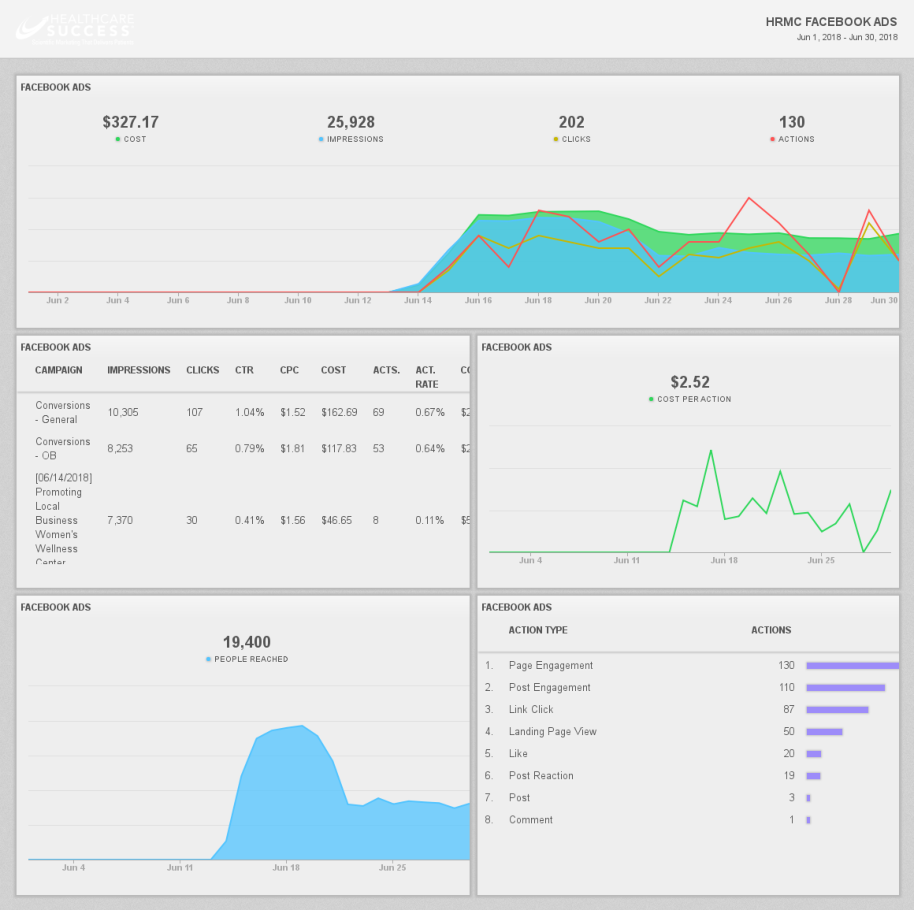
Task: Sort by the ACTIONS column header
Action: click(771, 630)
